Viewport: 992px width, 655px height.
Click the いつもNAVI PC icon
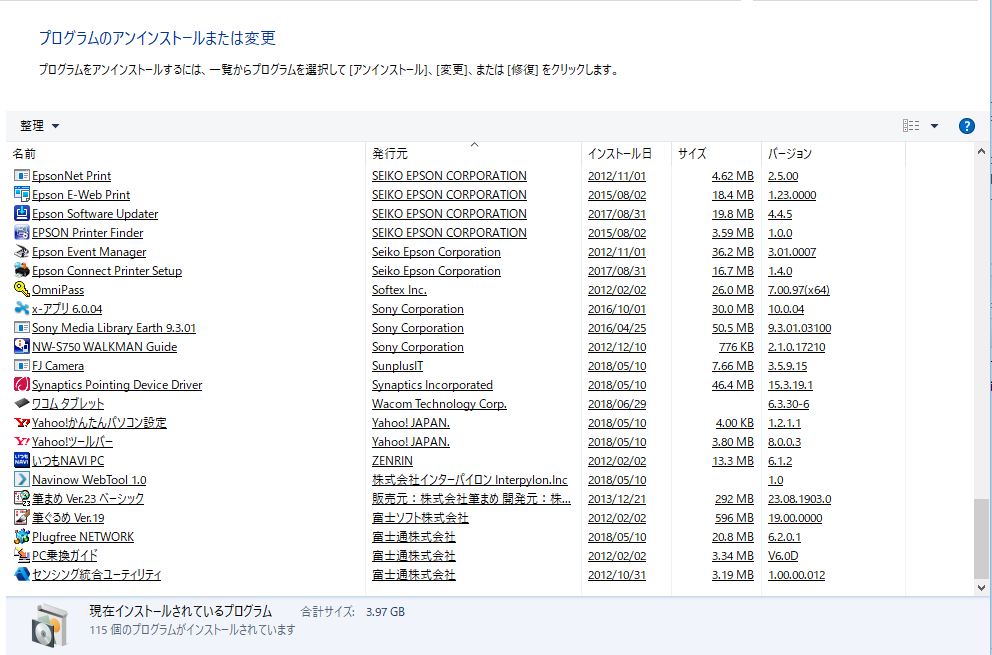(x=22, y=461)
